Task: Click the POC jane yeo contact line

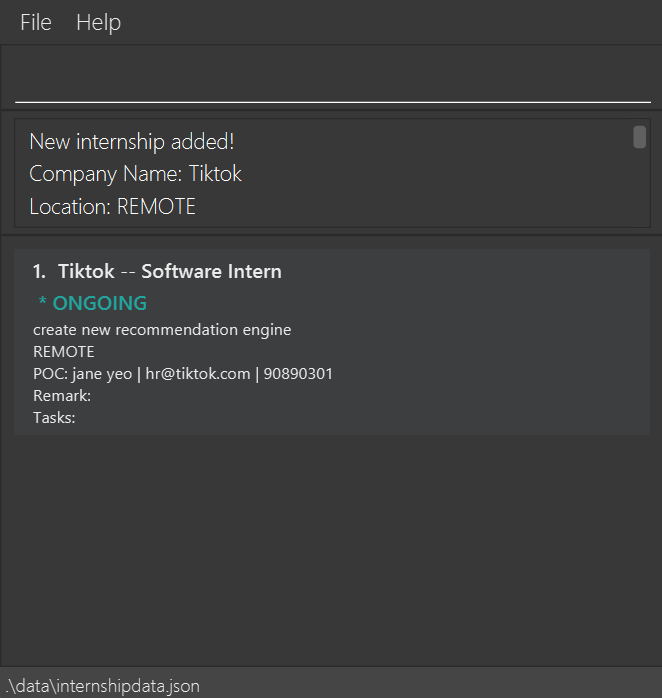Action: pyautogui.click(x=183, y=373)
